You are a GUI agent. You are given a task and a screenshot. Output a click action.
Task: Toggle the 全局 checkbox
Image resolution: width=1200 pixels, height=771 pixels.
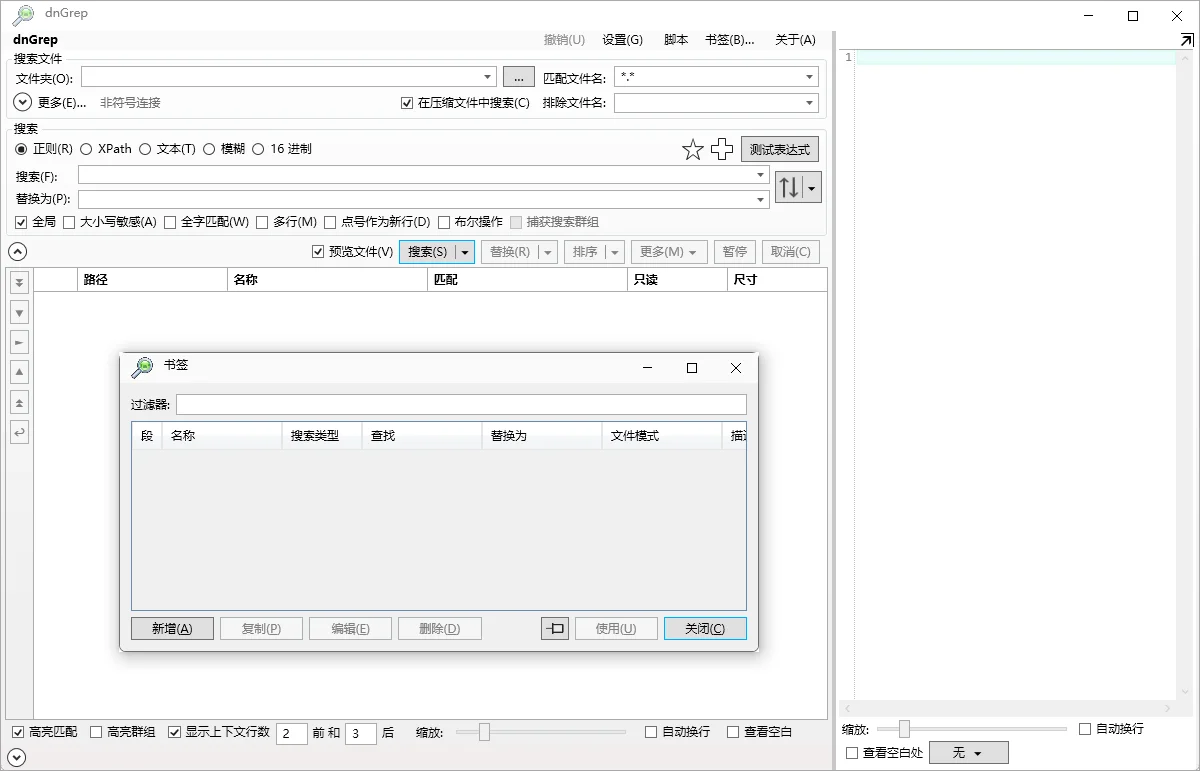click(x=21, y=222)
